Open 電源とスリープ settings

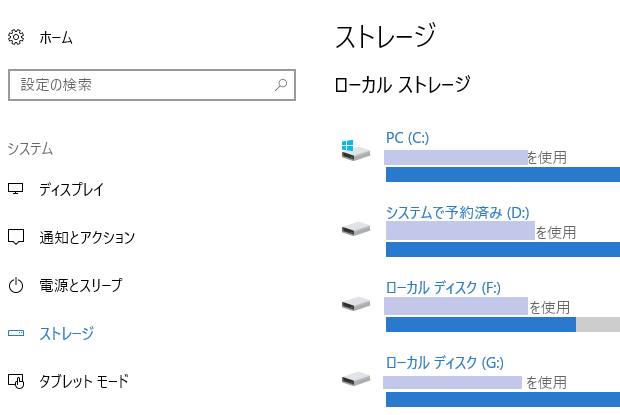coord(80,285)
